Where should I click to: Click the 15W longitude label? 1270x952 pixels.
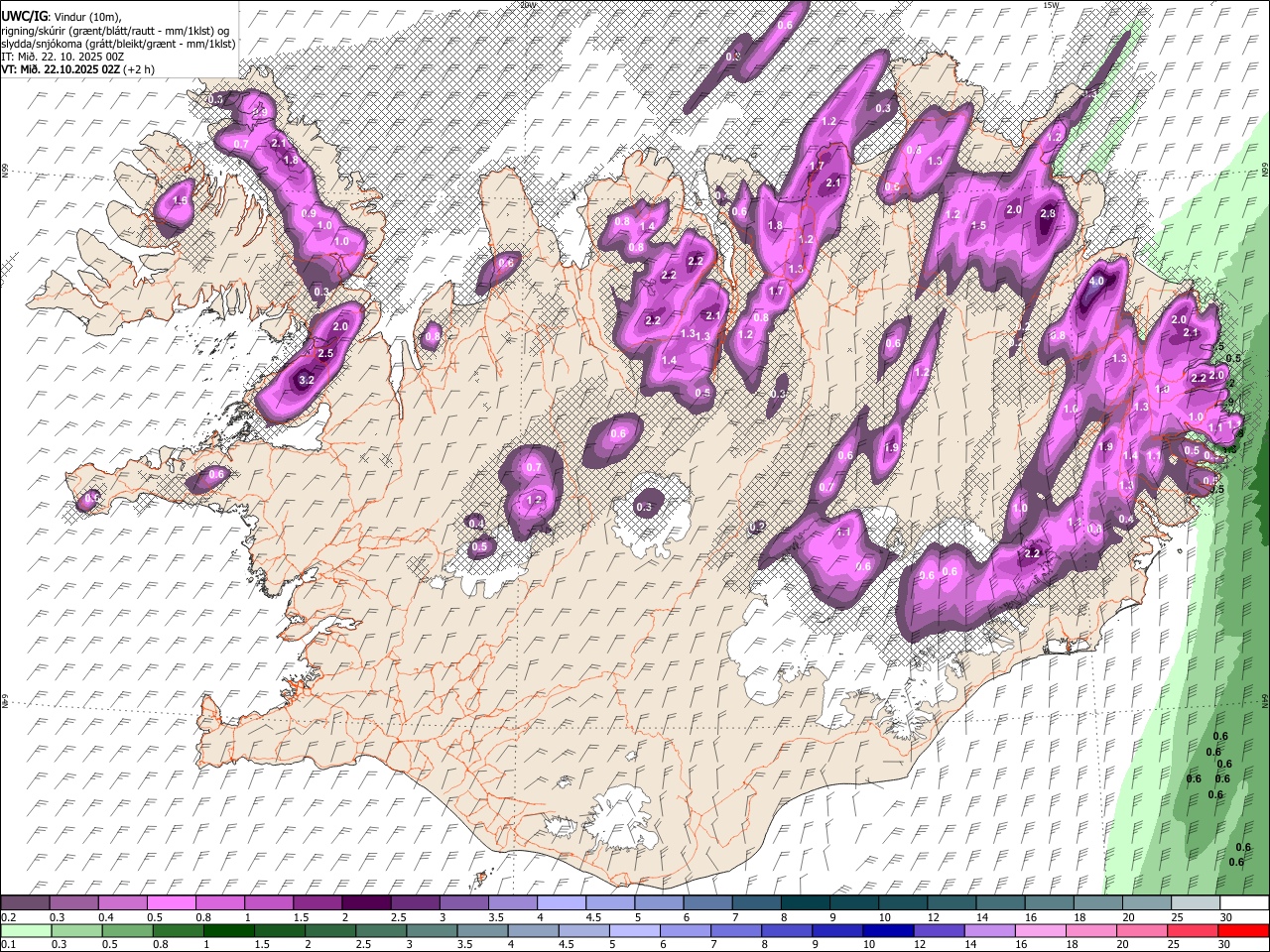coord(1052,5)
